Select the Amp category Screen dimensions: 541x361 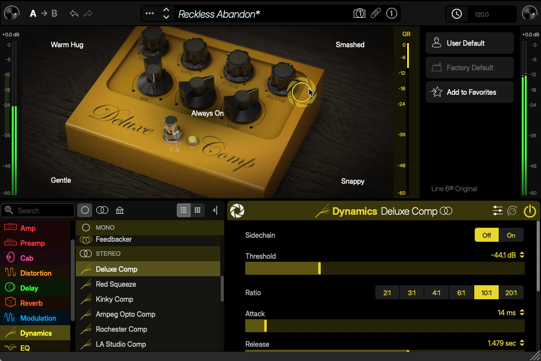pyautogui.click(x=35, y=228)
